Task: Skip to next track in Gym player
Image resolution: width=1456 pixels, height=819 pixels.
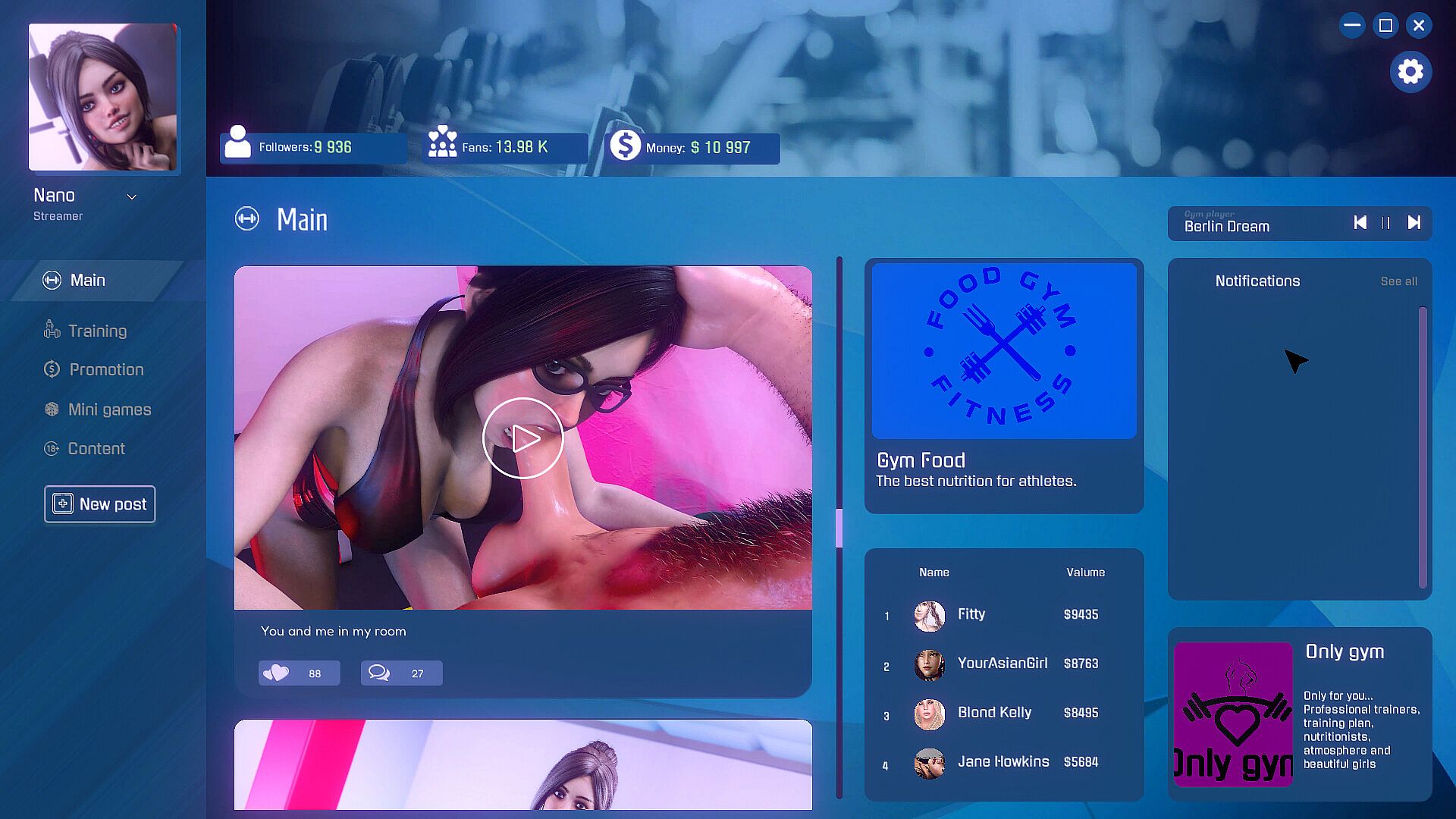Action: click(x=1414, y=223)
